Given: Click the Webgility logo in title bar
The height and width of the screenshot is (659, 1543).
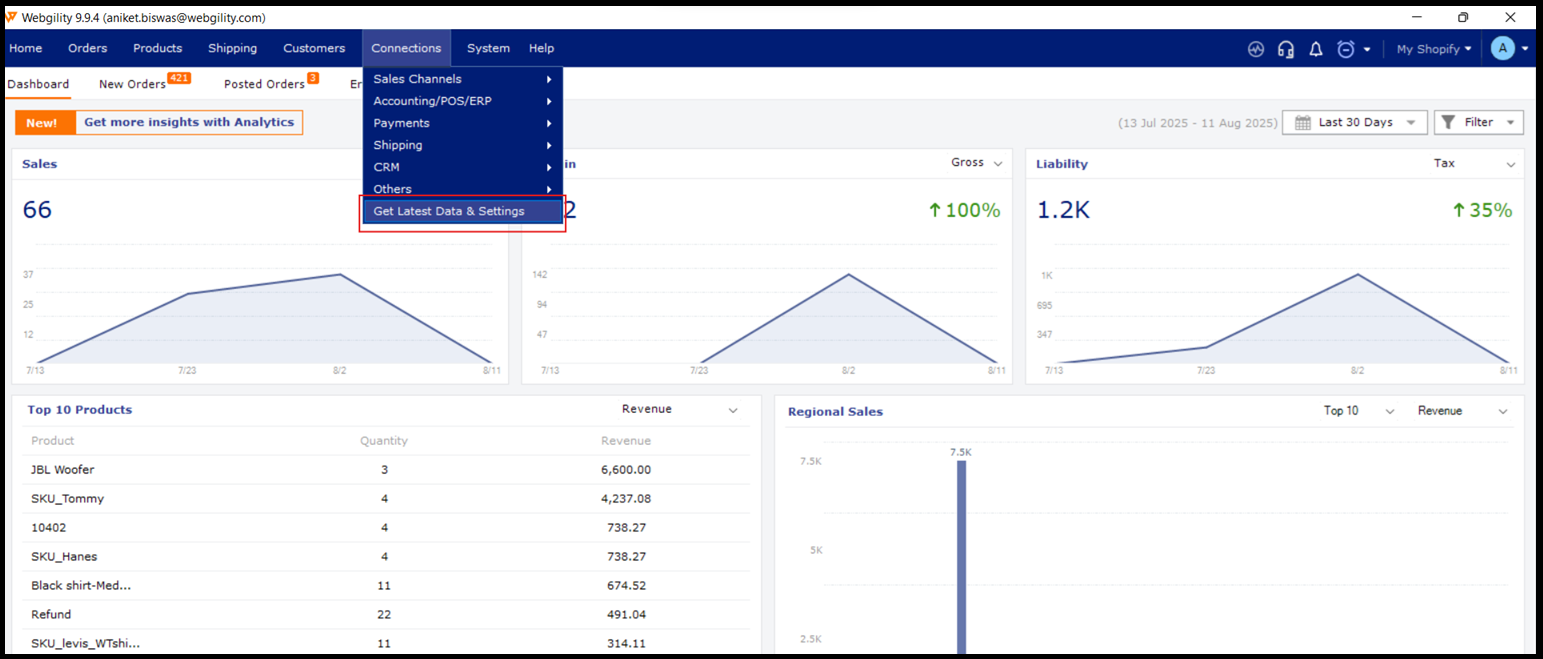Looking at the screenshot, I should click(x=11, y=17).
